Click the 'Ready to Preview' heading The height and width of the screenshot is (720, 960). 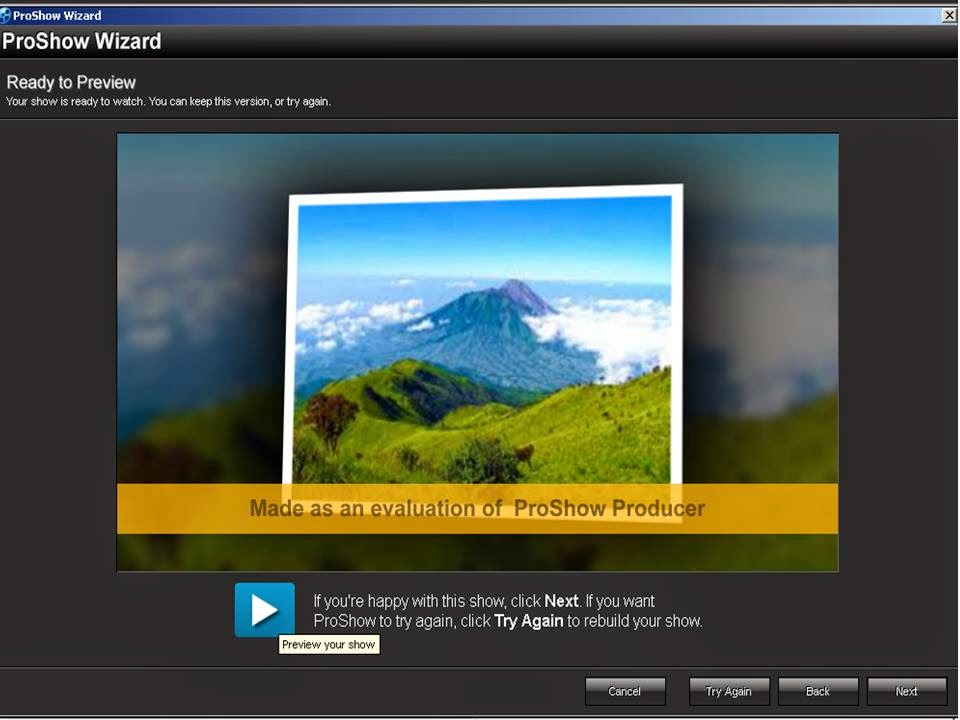[71, 82]
